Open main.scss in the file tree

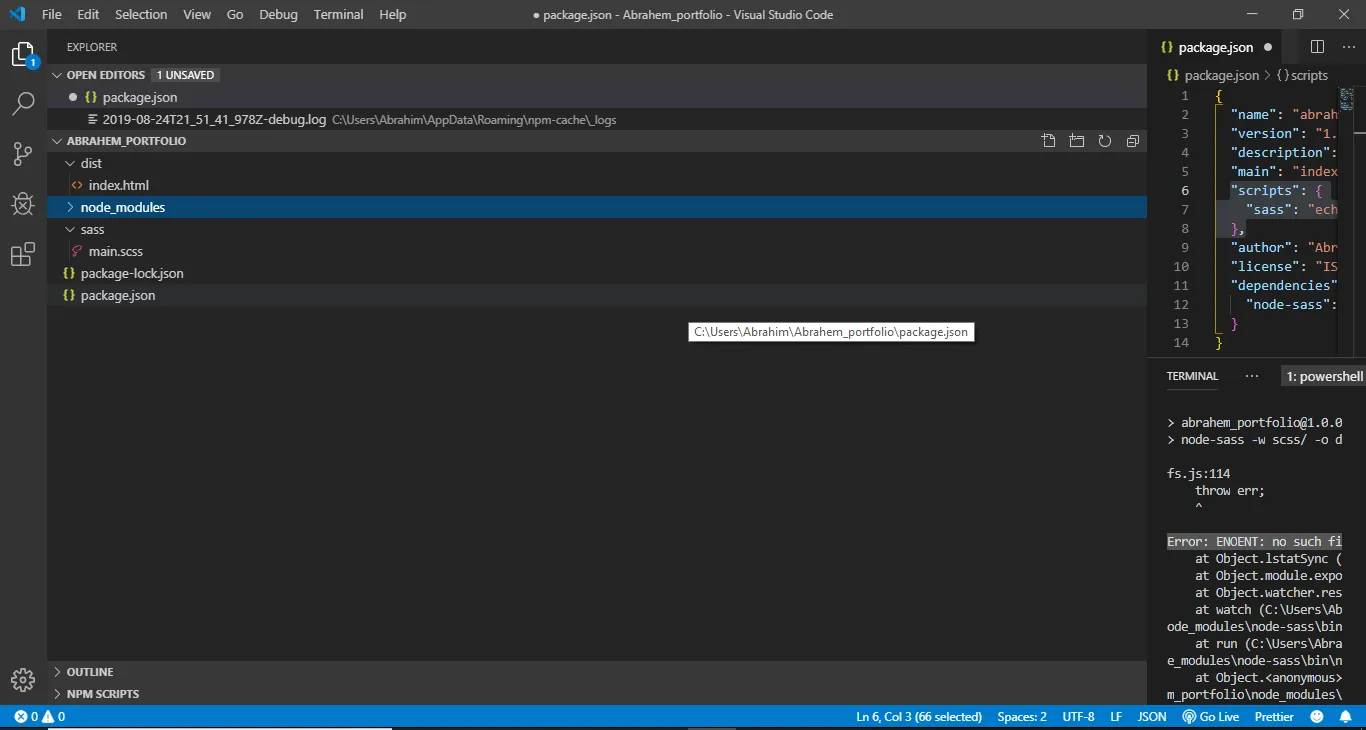pyautogui.click(x=597, y=251)
